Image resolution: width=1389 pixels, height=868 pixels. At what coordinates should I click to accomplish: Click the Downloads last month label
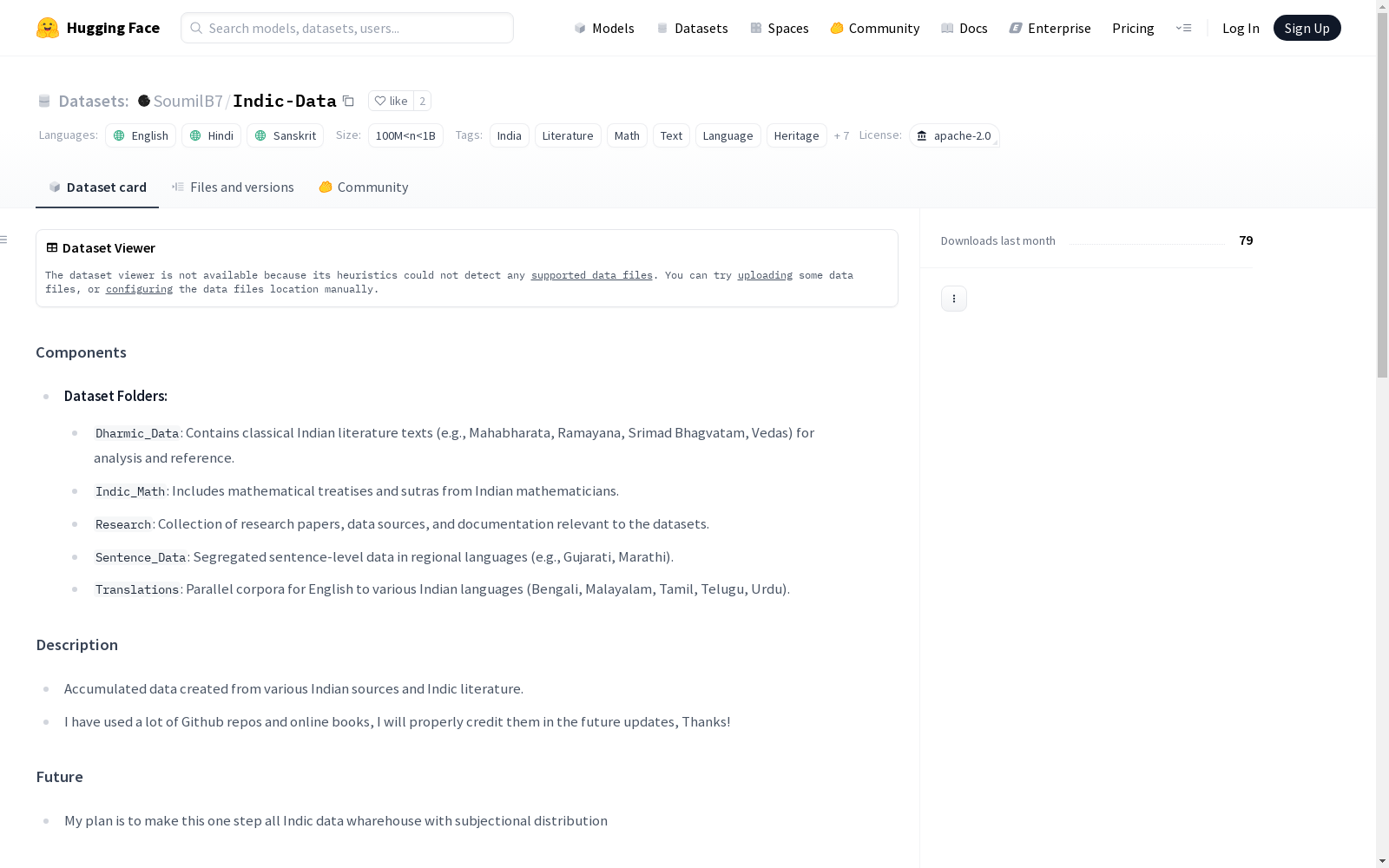pos(997,241)
